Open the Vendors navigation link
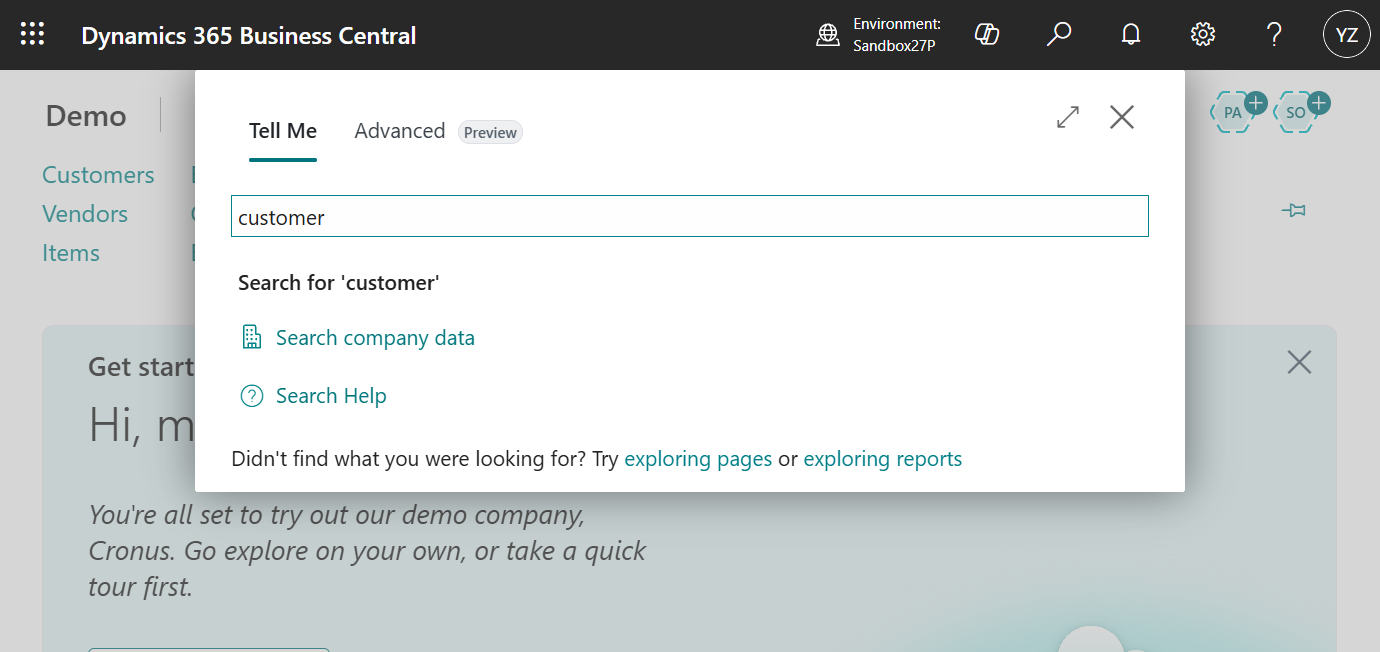This screenshot has width=1380, height=652. pos(85,214)
